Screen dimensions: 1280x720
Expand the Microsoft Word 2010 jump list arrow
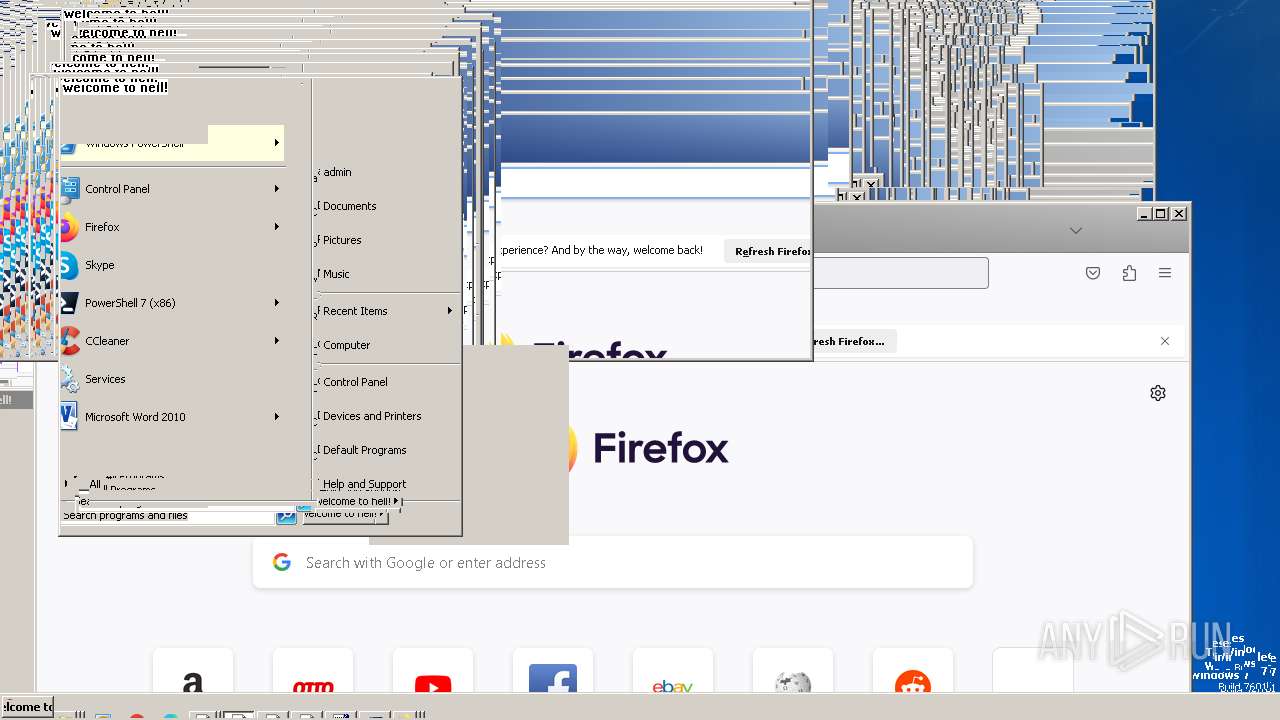[x=277, y=417]
